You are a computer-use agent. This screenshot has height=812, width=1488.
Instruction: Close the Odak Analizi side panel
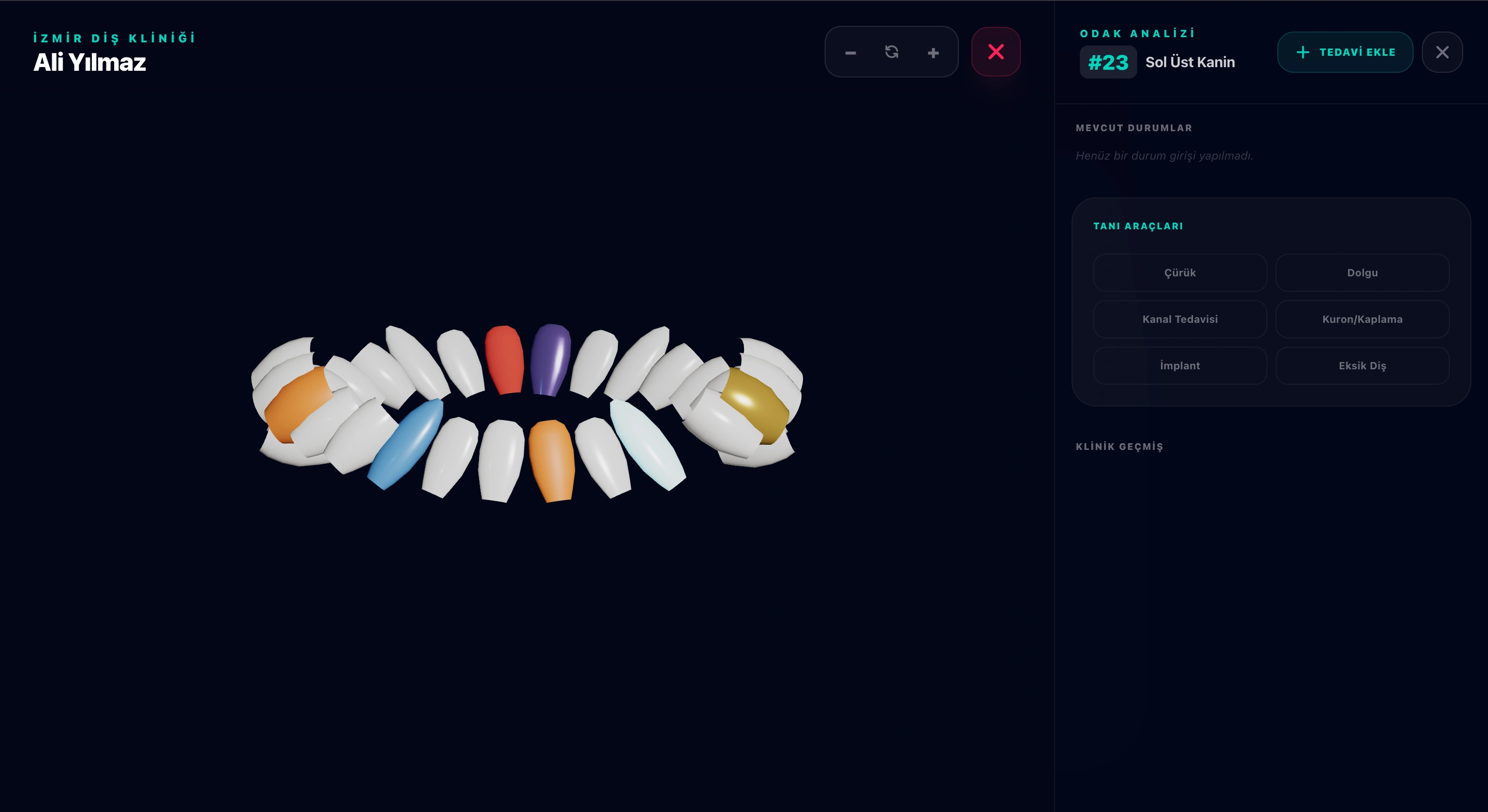(x=1442, y=52)
